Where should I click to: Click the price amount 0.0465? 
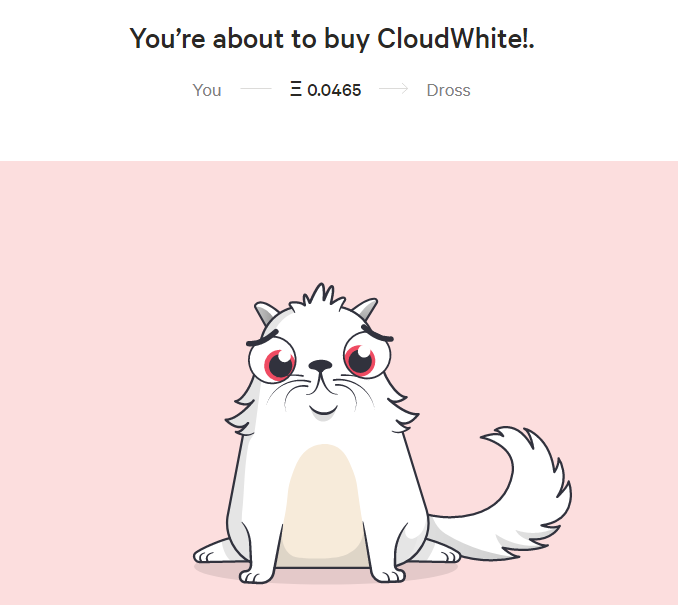pyautogui.click(x=334, y=90)
